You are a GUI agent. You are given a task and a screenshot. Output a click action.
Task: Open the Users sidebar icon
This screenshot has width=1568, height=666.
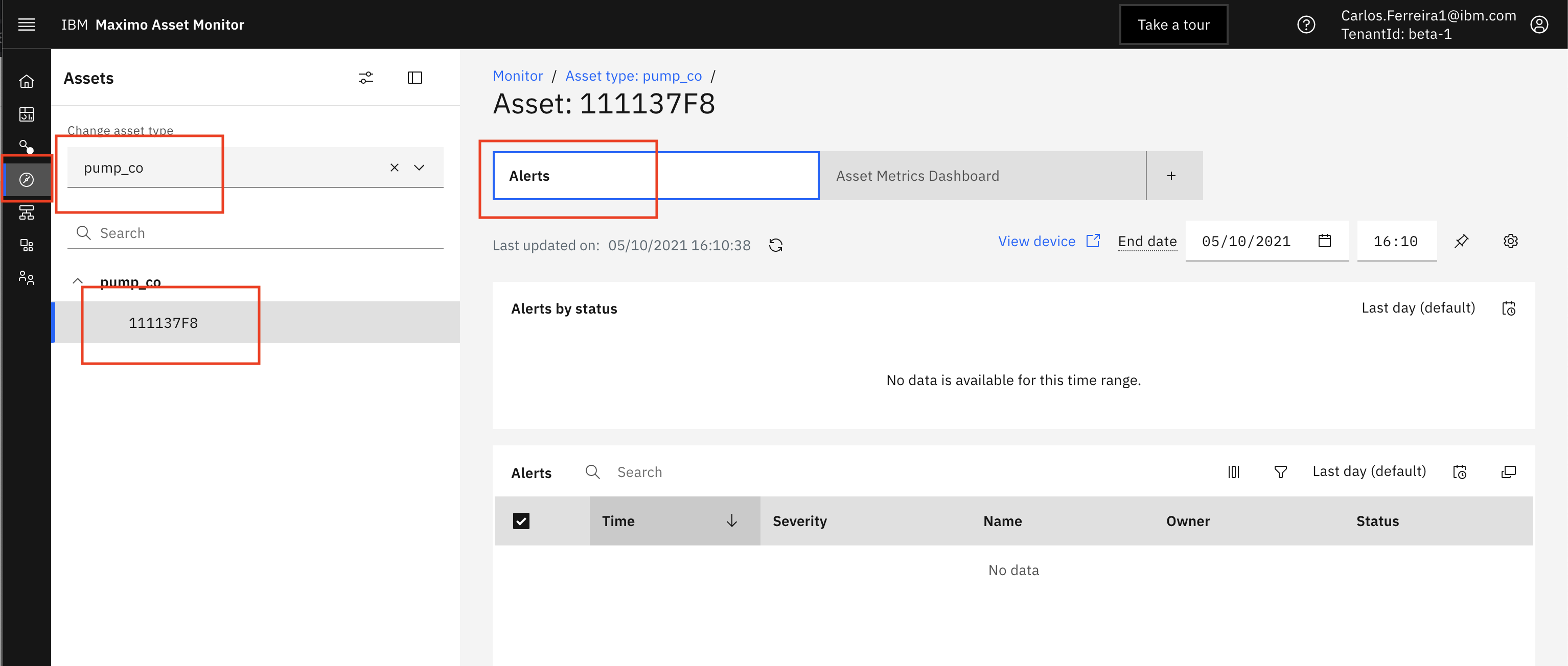click(x=26, y=278)
